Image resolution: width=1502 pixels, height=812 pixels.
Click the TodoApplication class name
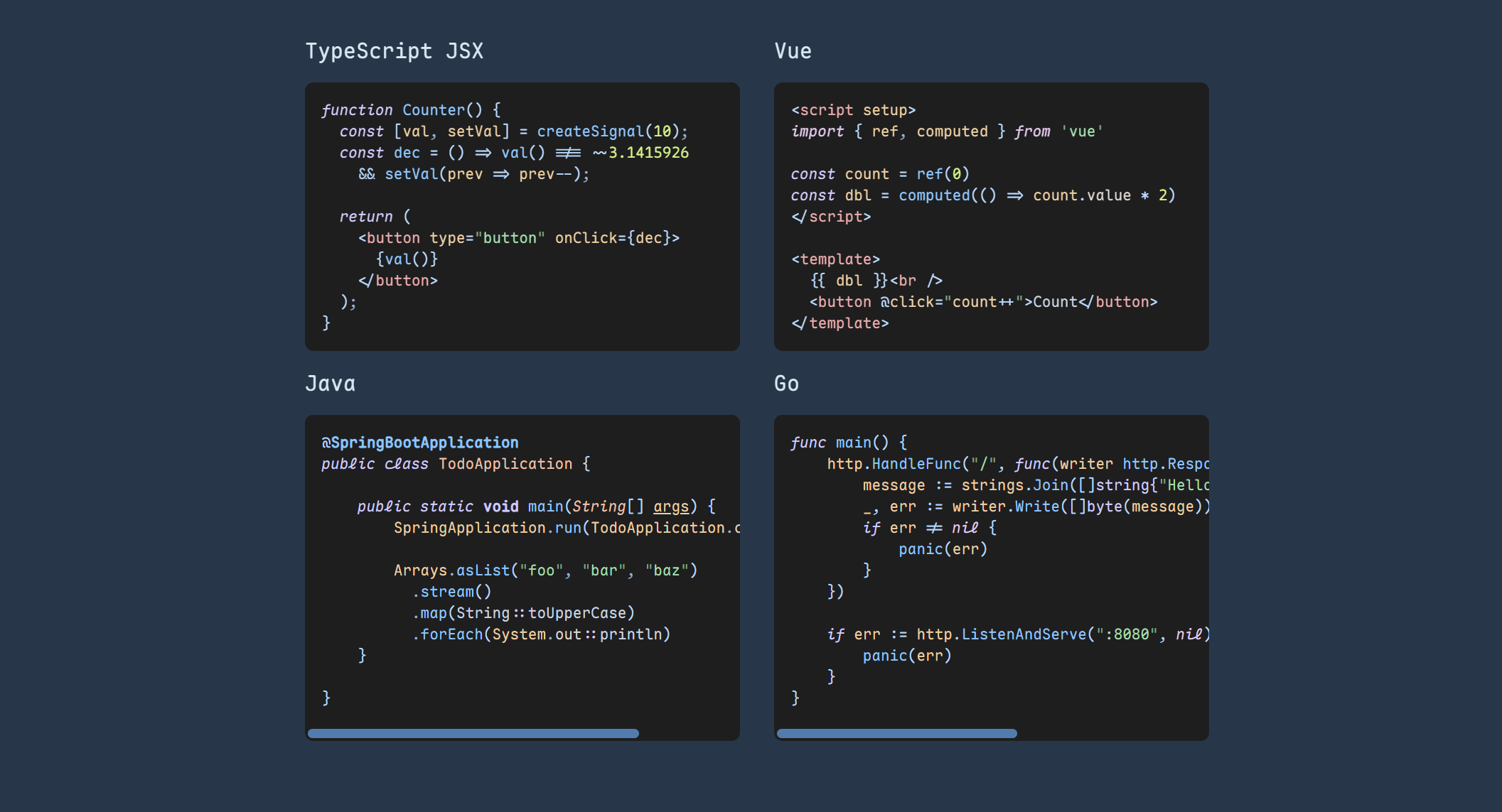click(x=505, y=464)
